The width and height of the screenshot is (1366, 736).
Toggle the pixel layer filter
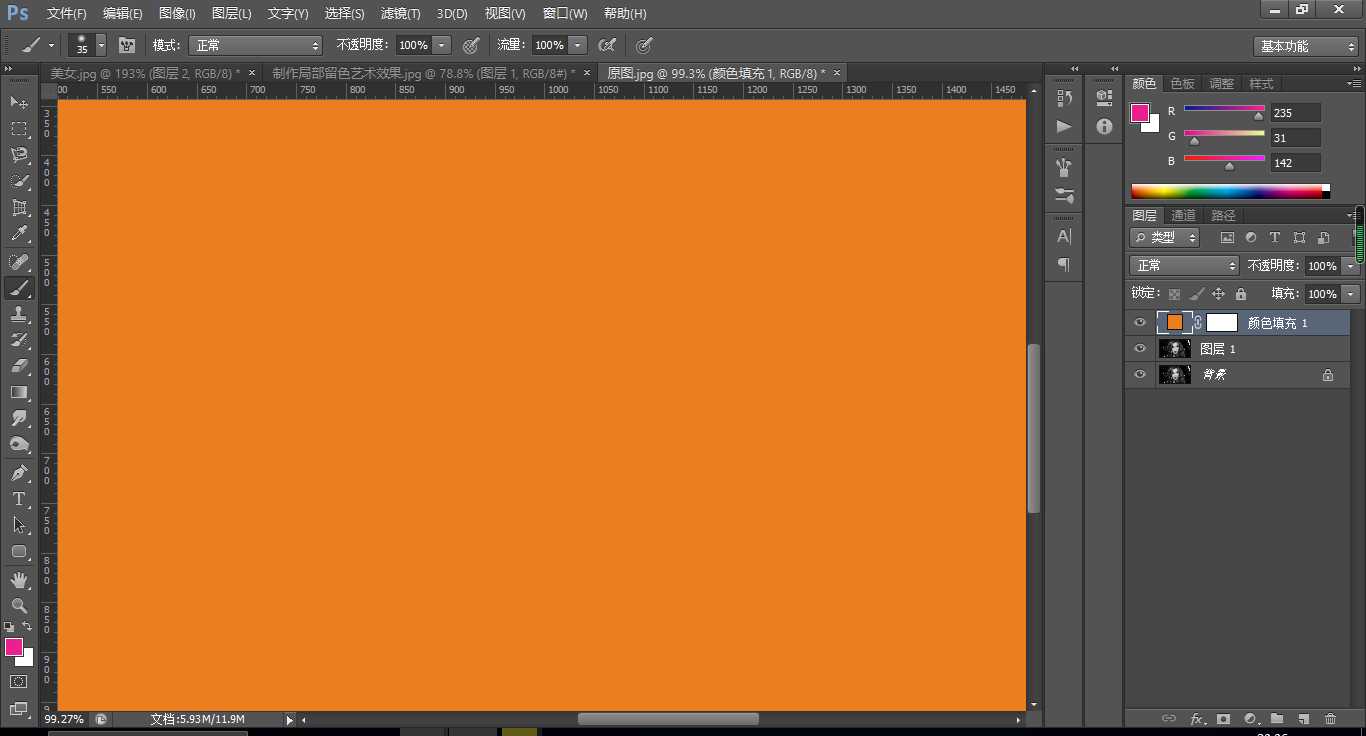(1227, 238)
